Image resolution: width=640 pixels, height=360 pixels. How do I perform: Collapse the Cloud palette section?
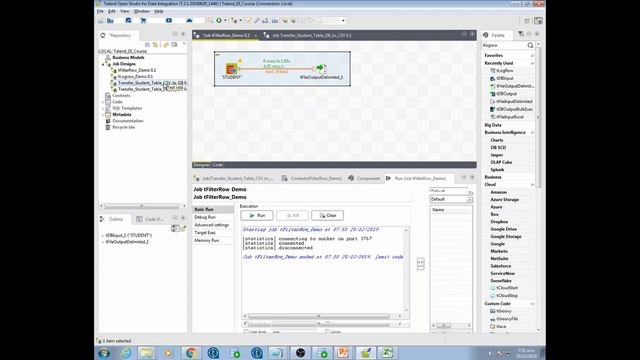click(532, 185)
